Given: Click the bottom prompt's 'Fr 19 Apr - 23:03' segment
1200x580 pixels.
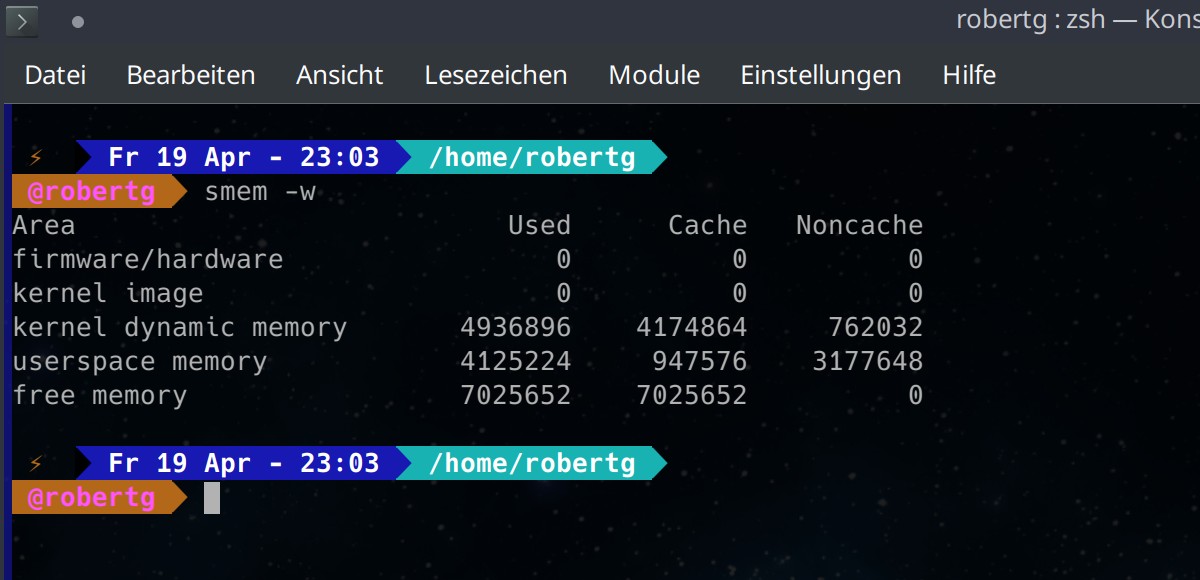Looking at the screenshot, I should (244, 463).
